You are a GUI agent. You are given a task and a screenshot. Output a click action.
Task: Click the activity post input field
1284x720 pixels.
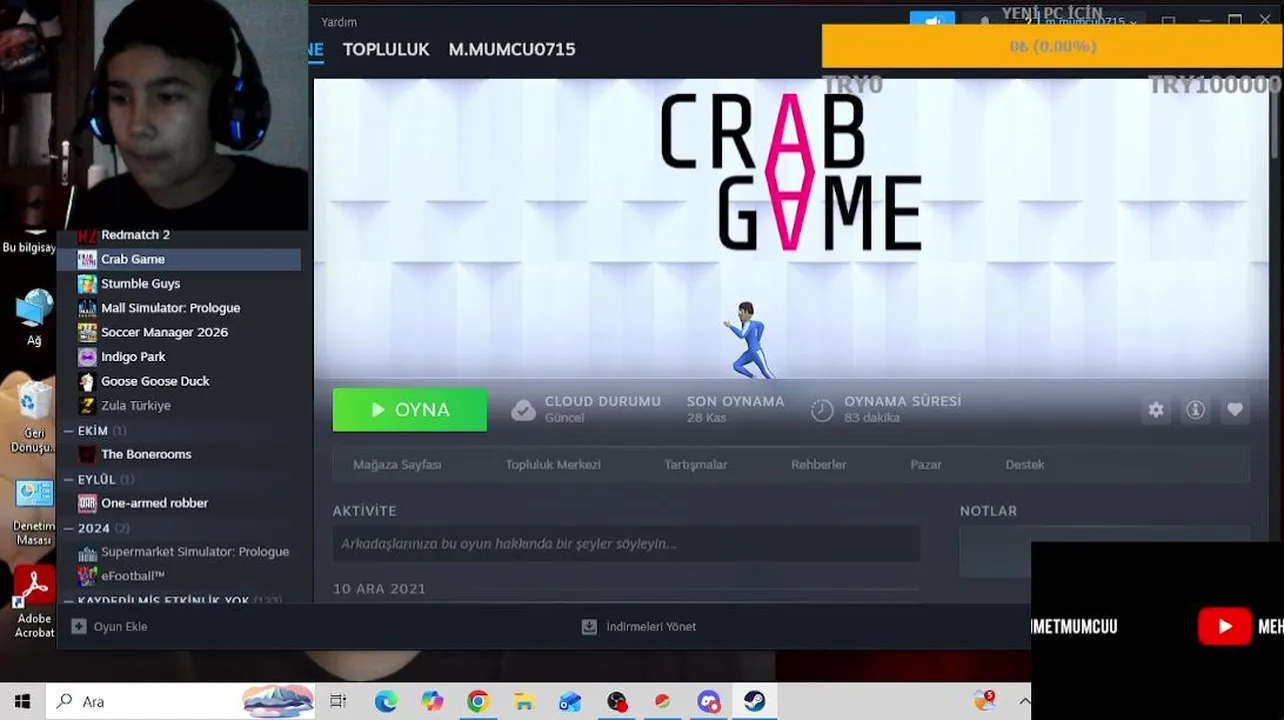point(626,544)
